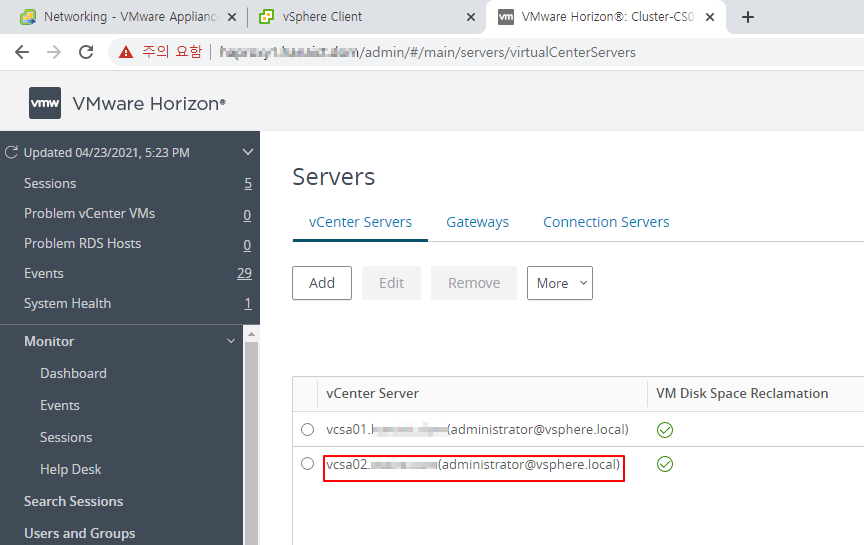Open Events under Monitor
Screen dimensions: 864x545
(60, 406)
